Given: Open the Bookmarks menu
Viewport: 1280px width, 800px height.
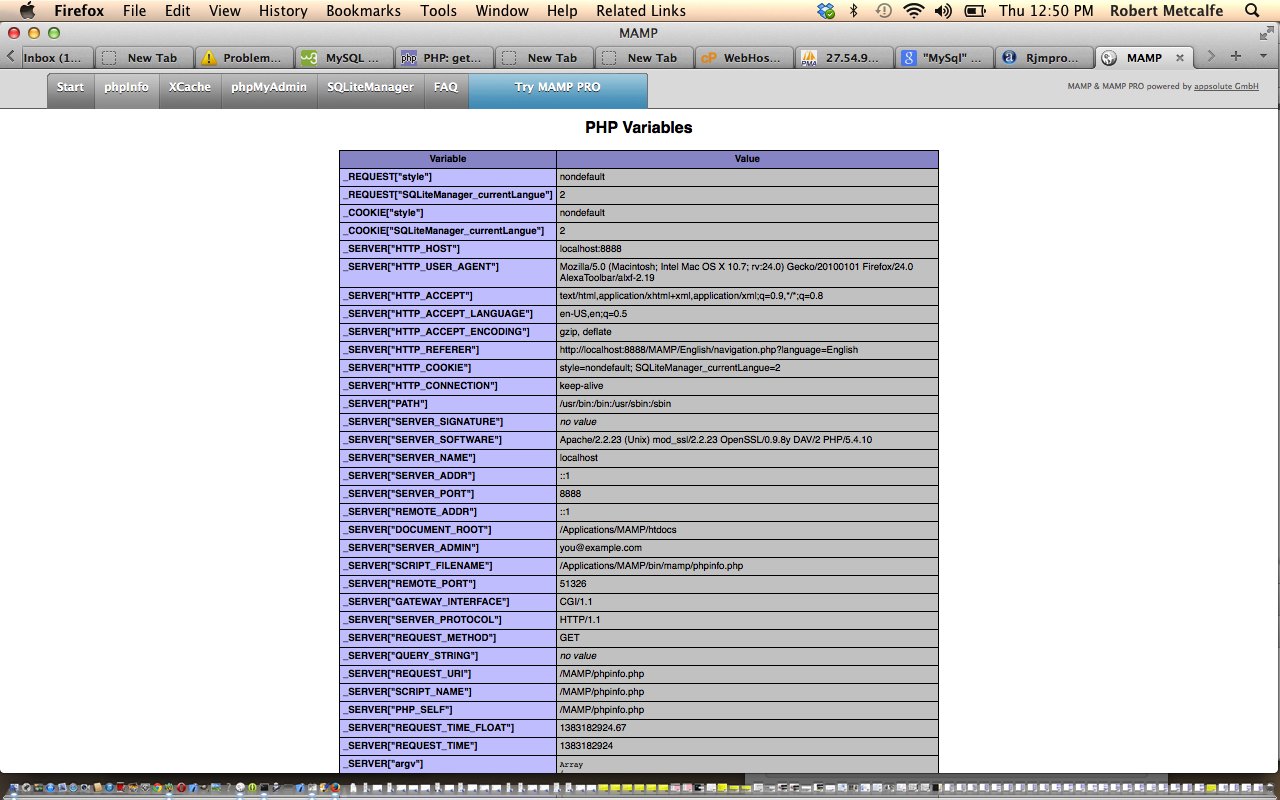Looking at the screenshot, I should [x=363, y=11].
